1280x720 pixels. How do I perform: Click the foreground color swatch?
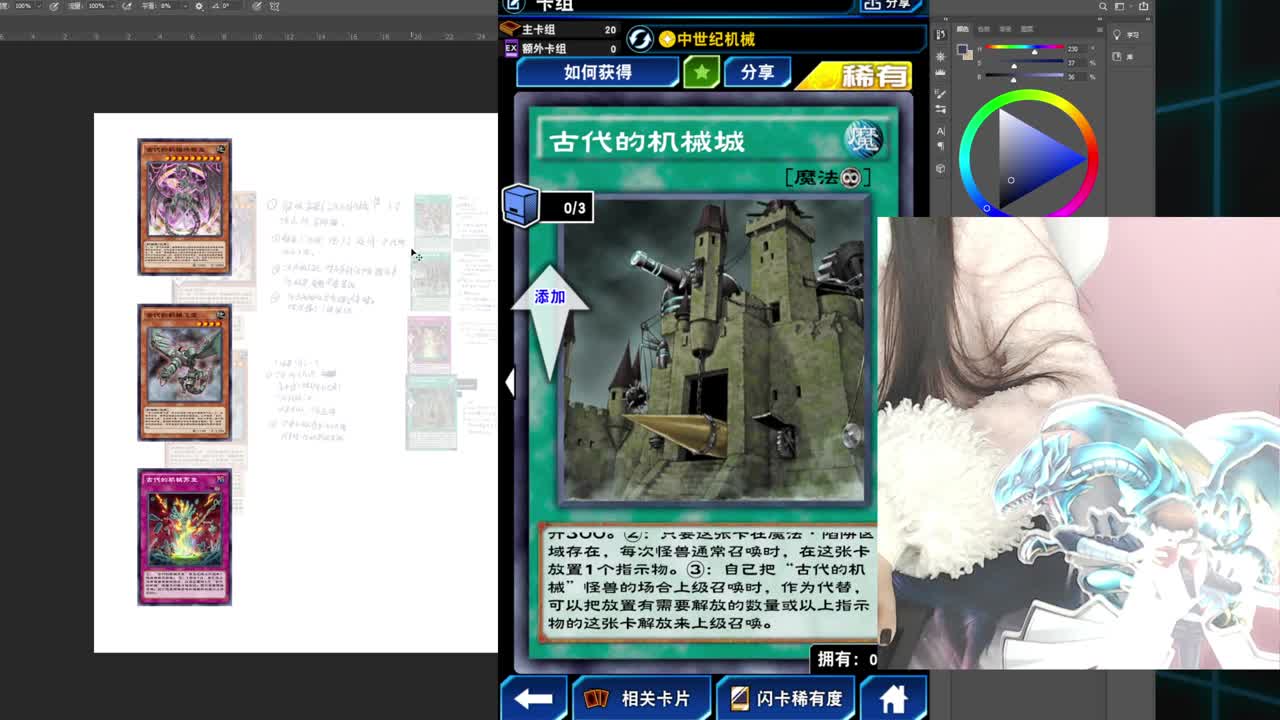click(962, 48)
